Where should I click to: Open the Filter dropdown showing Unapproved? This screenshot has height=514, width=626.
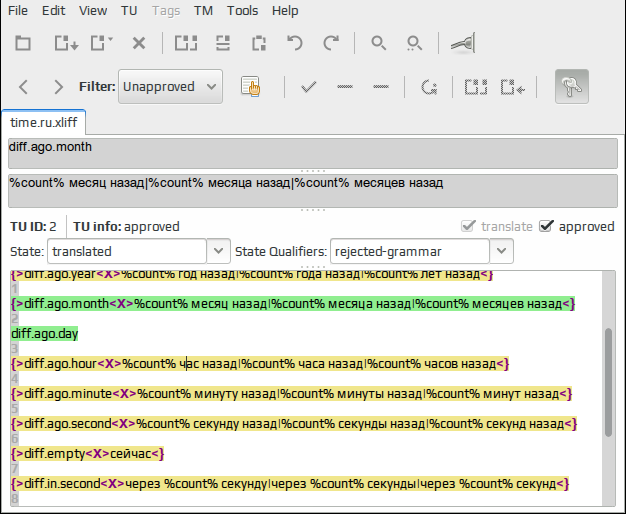click(x=170, y=87)
